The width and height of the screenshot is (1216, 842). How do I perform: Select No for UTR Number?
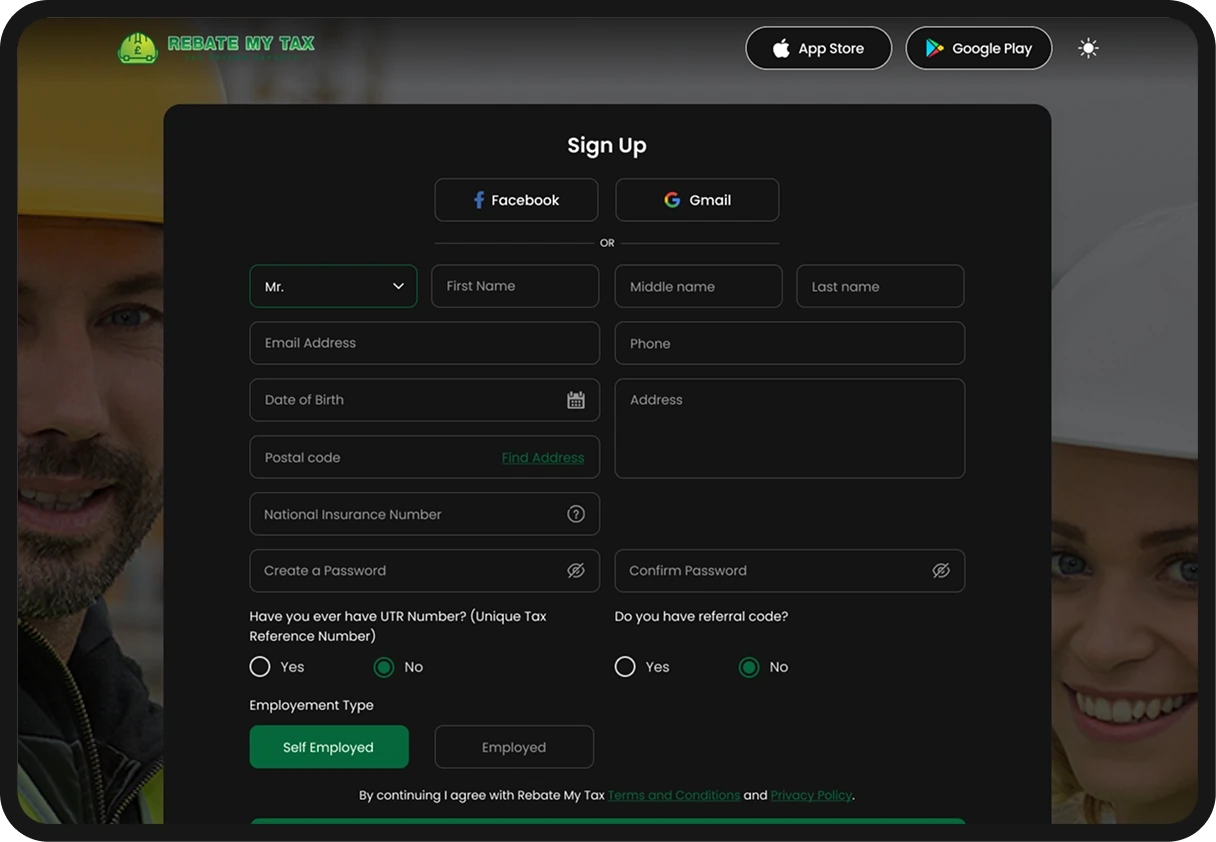[384, 667]
